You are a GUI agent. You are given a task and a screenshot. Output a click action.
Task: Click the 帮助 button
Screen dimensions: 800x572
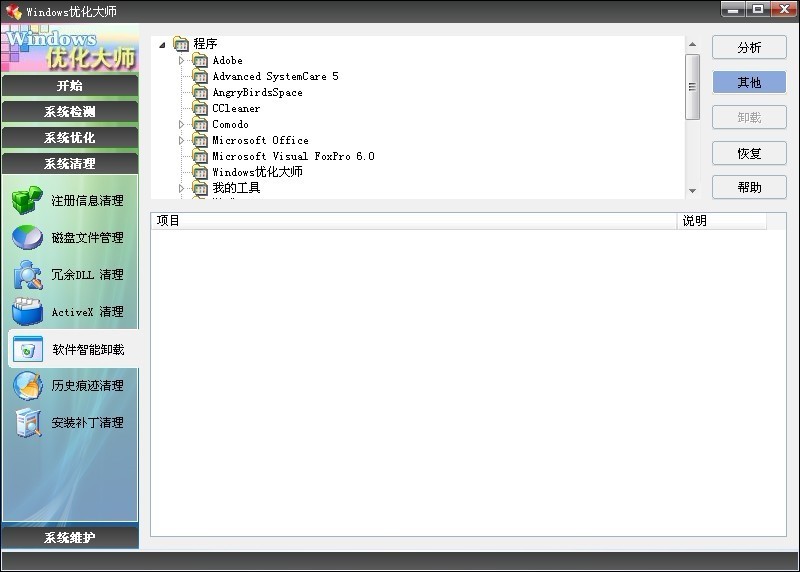coord(749,187)
